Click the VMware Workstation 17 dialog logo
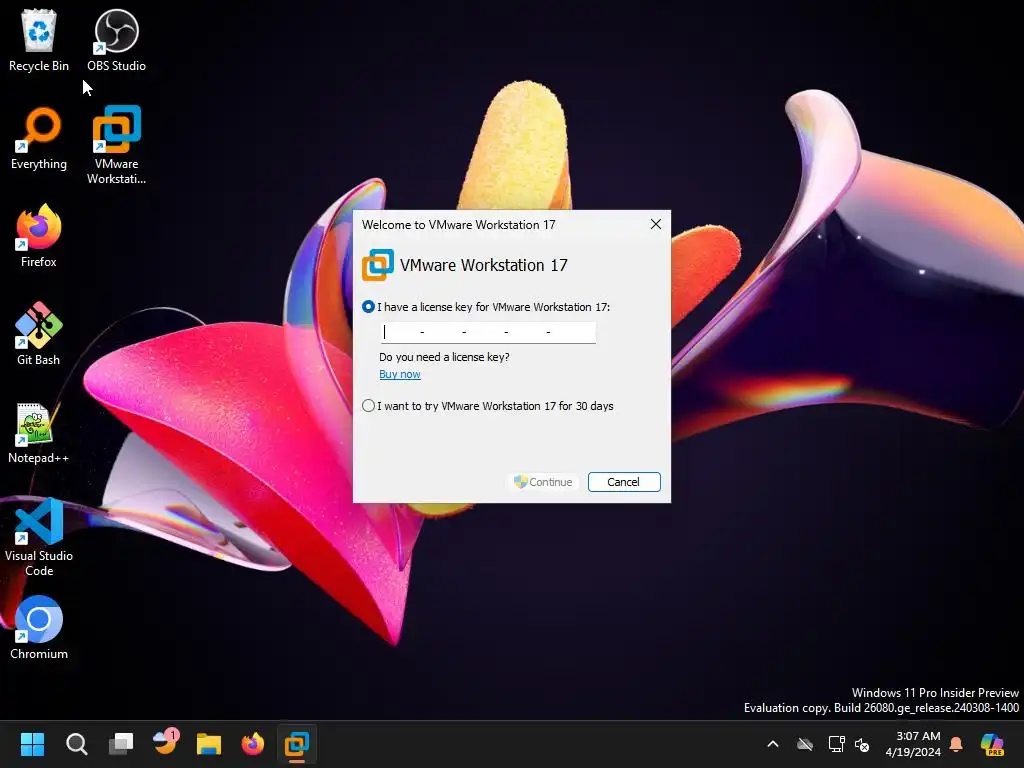This screenshot has height=768, width=1024. [x=377, y=265]
